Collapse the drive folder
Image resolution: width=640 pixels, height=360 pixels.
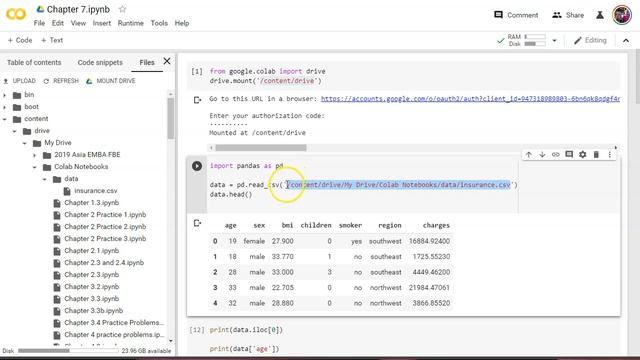point(14,131)
